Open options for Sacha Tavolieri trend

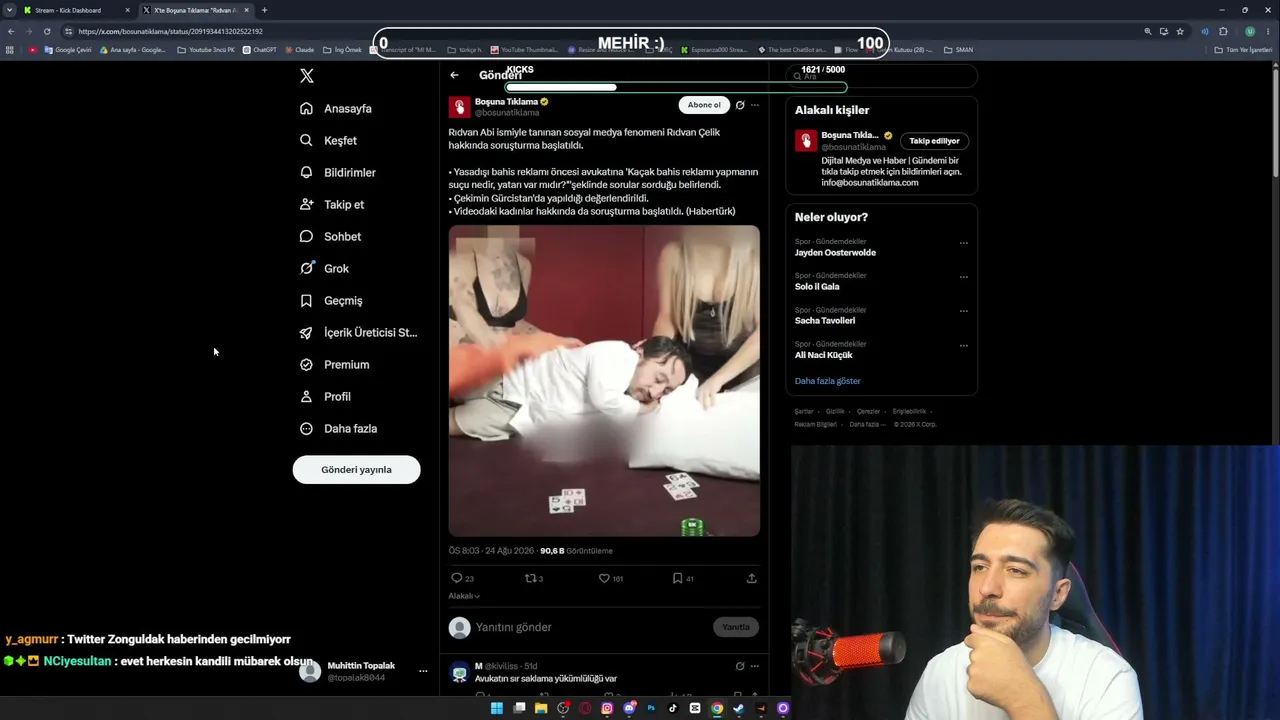(964, 311)
